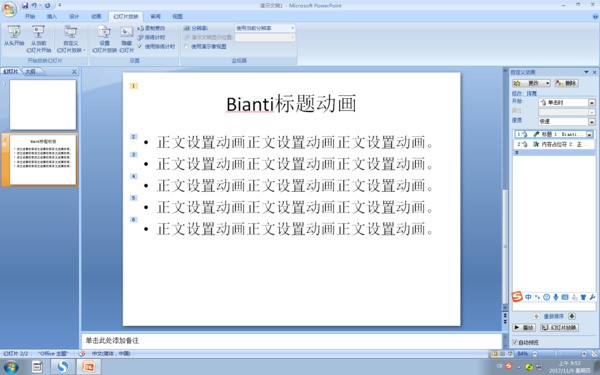Click the Undo icon in quick access toolbar
Image resolution: width=600 pixels, height=375 pixels.
(34, 5)
